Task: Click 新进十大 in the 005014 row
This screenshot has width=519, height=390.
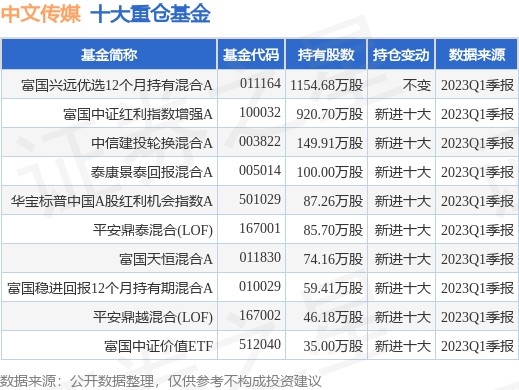Action: coord(403,172)
